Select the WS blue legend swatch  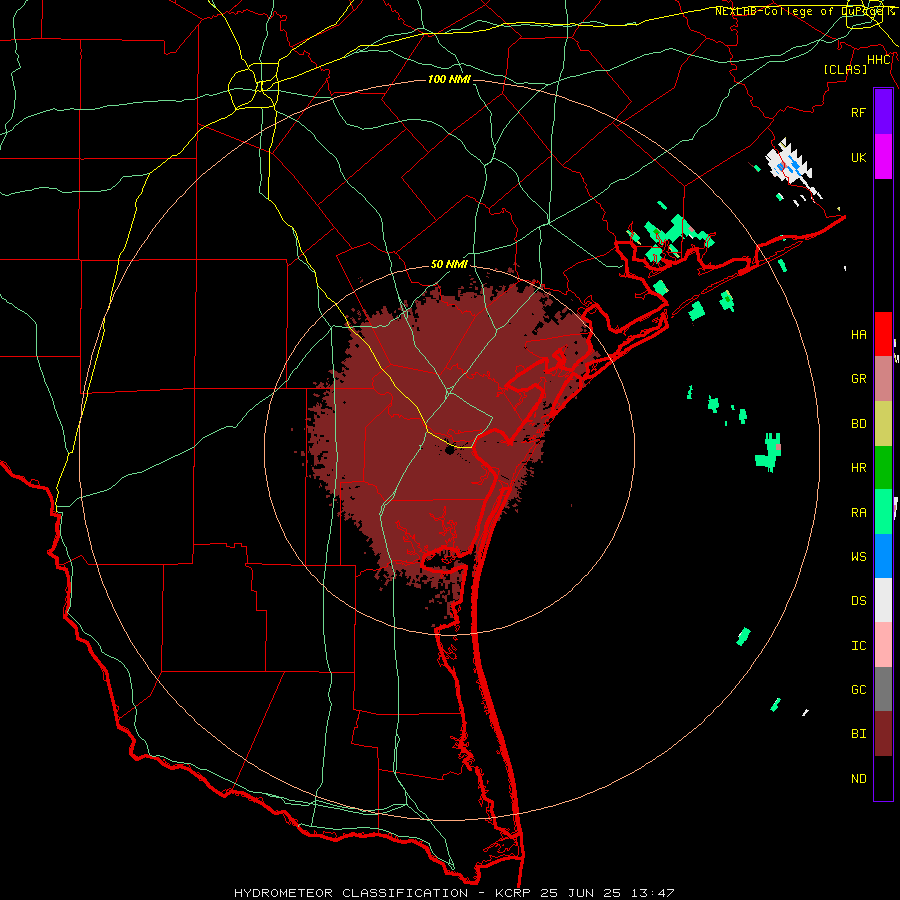click(x=883, y=556)
